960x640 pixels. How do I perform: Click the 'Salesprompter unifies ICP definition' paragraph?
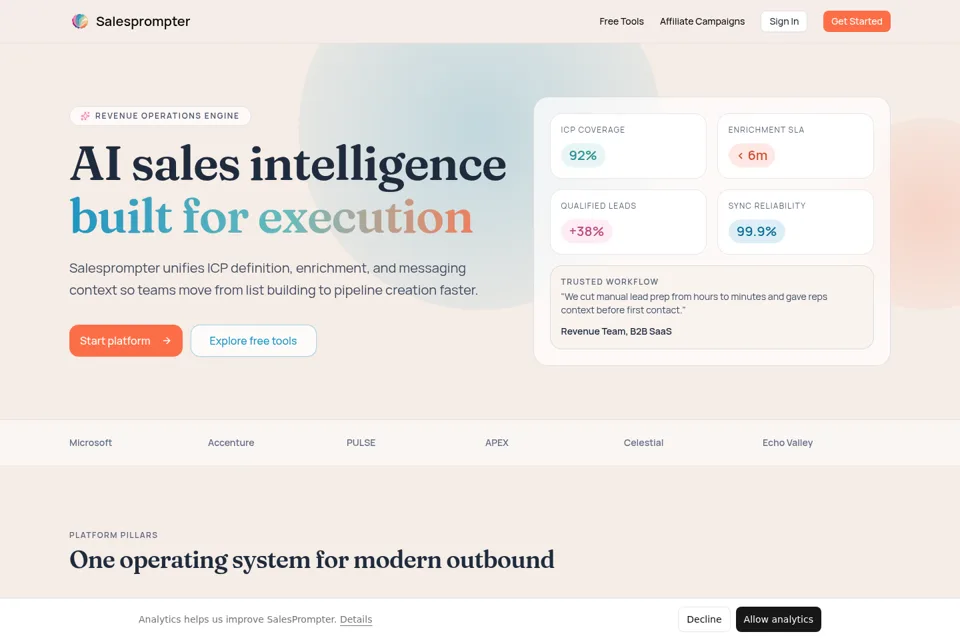click(x=274, y=279)
